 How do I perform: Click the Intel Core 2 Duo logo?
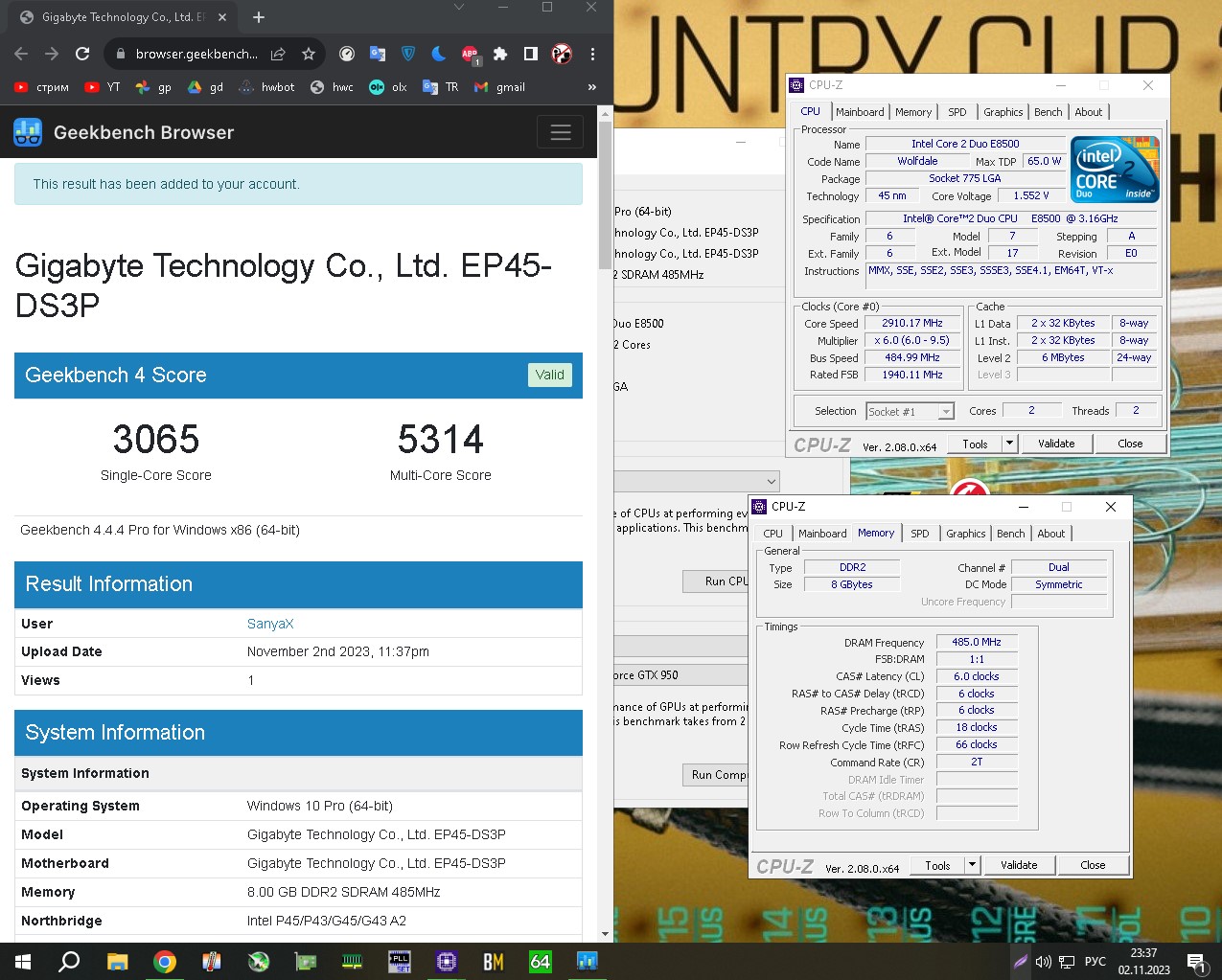1116,169
